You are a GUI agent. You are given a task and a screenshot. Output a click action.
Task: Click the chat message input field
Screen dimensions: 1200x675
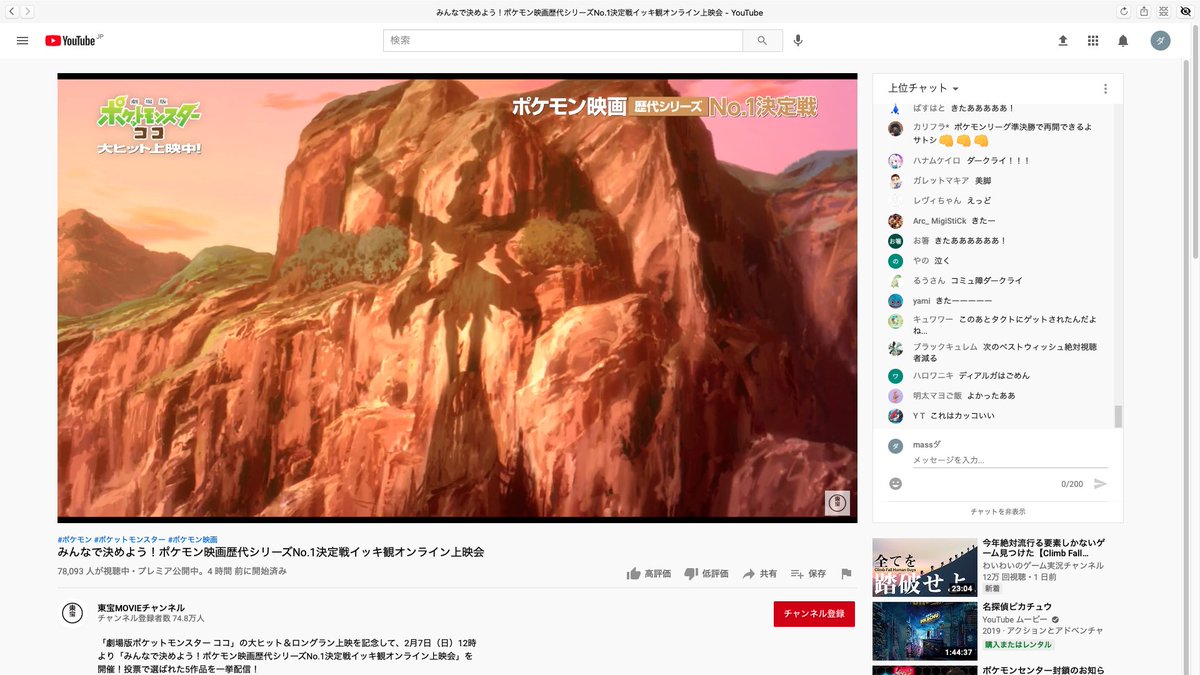(x=1010, y=460)
